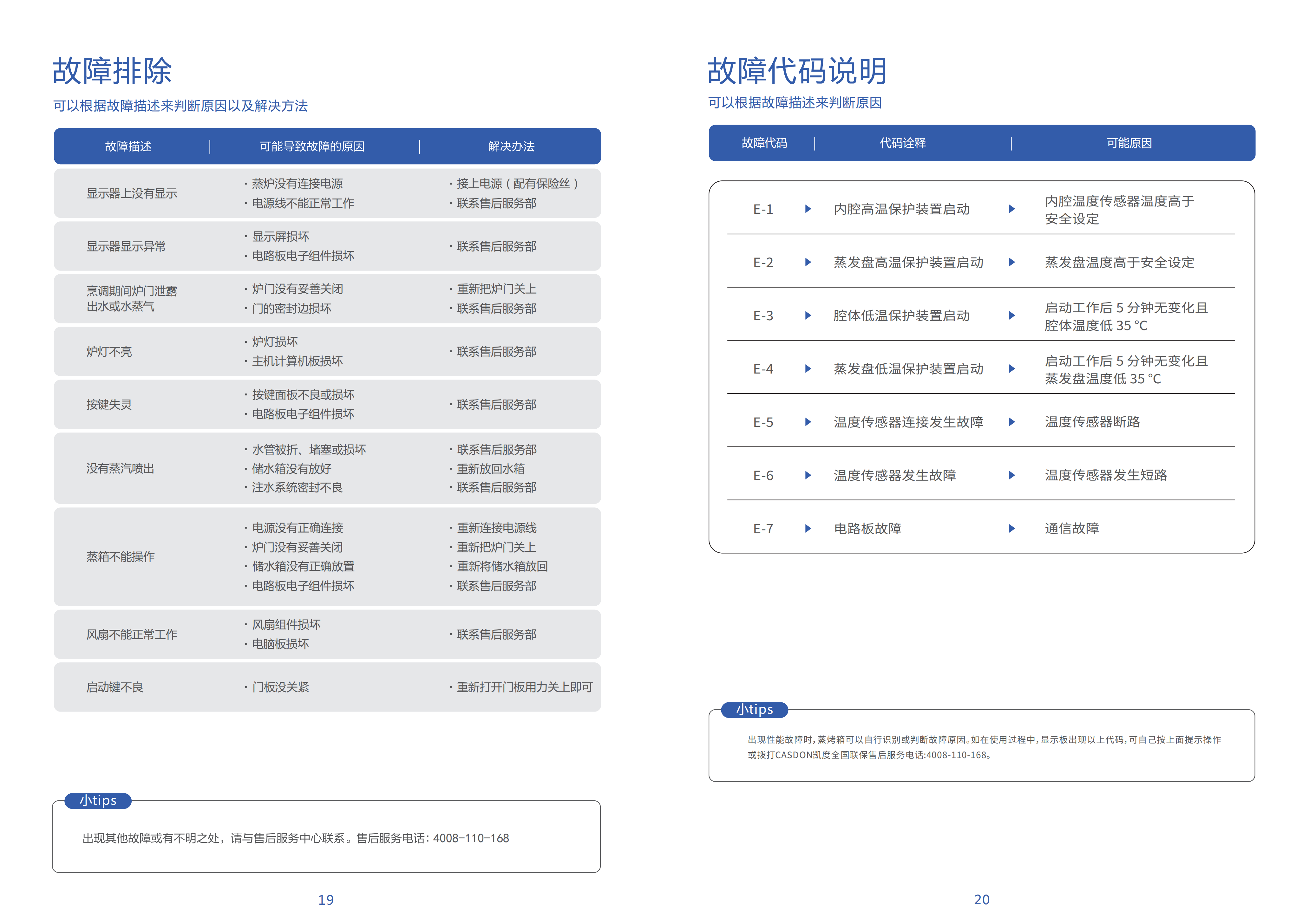This screenshot has height=924, width=1309.
Task: Click the arrow before 通信故障
Action: pyautogui.click(x=1011, y=528)
